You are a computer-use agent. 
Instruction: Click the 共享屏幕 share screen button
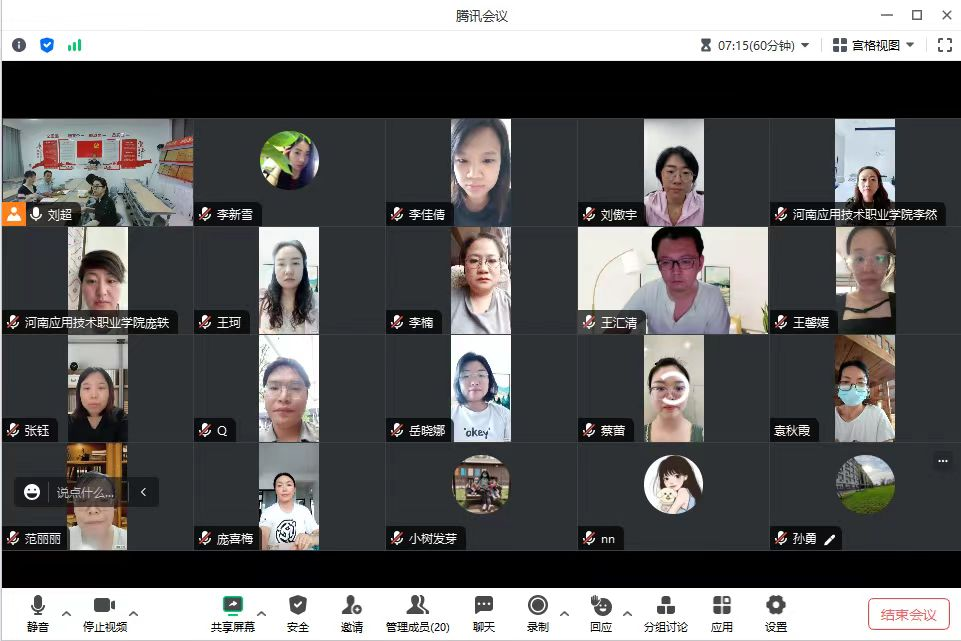232,612
